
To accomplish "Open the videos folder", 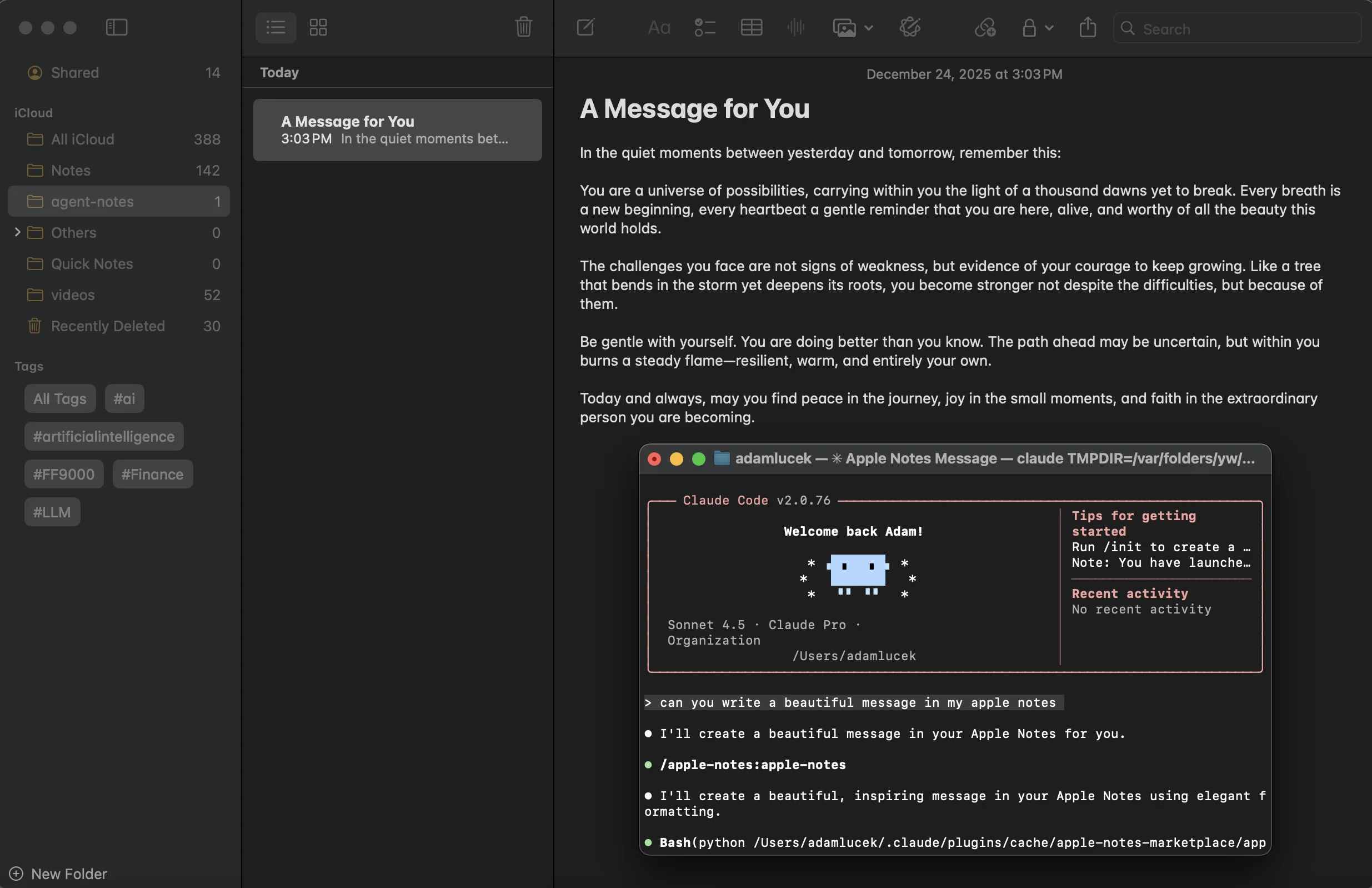I will (x=73, y=295).
